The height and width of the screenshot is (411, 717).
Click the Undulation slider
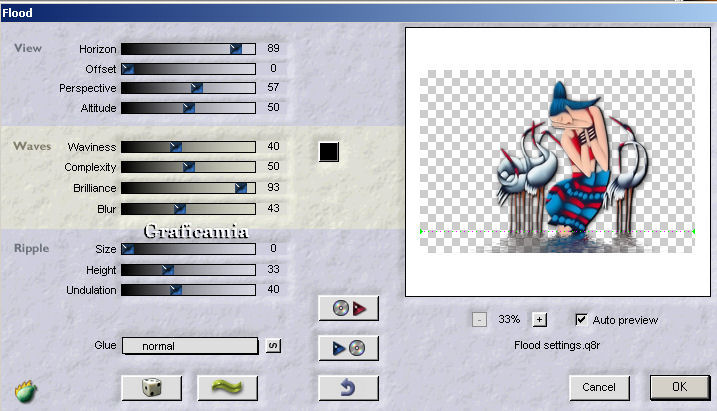coord(188,290)
